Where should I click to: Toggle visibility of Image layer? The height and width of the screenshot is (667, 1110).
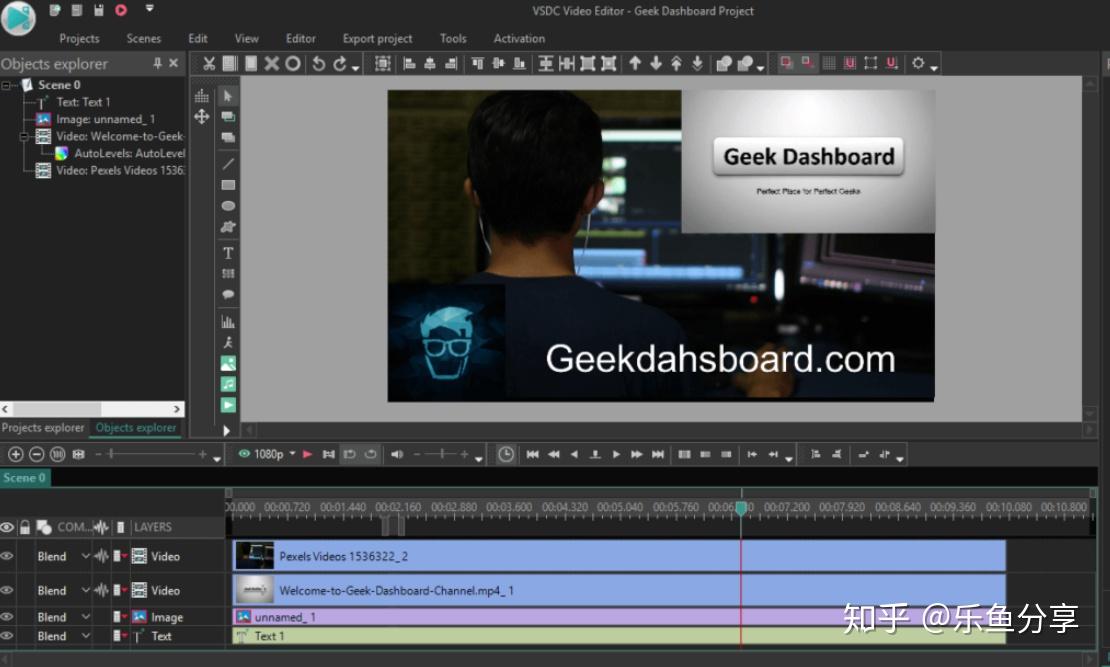pyautogui.click(x=7, y=617)
